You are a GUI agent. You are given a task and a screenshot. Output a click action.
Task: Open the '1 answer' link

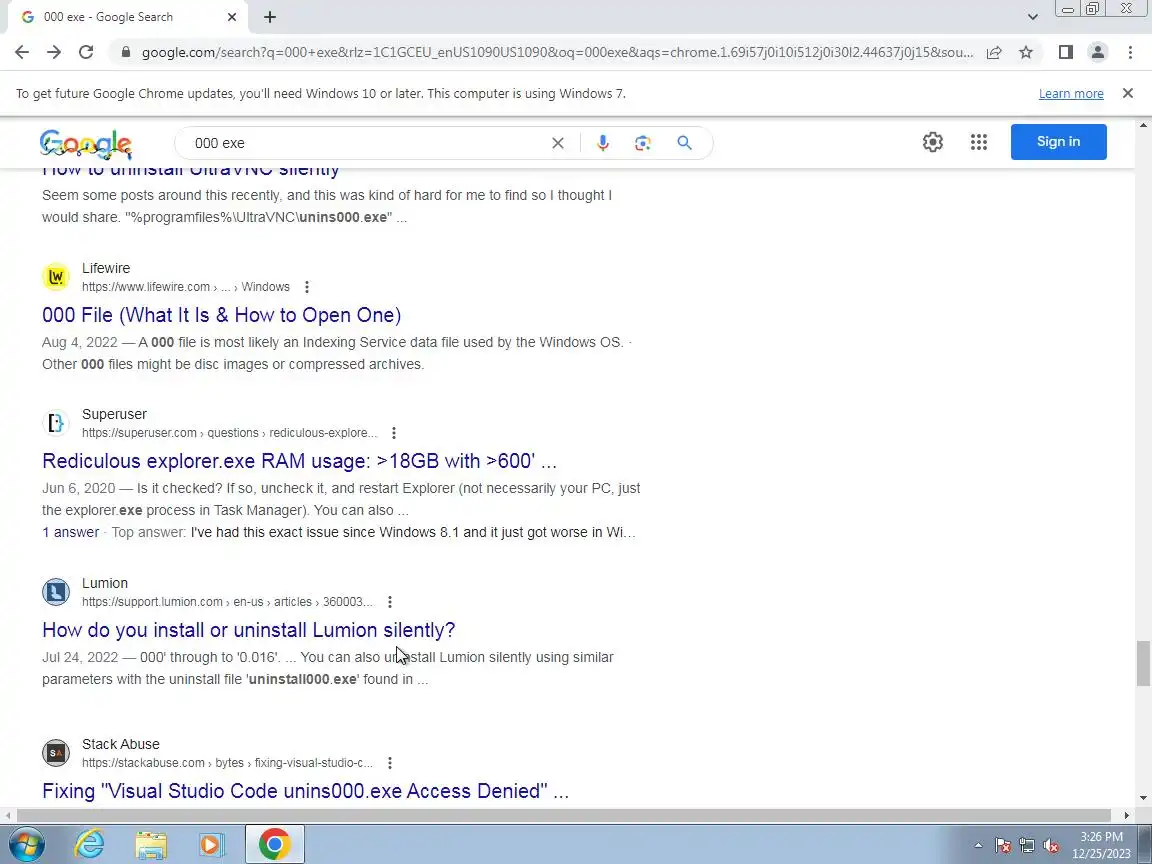click(x=71, y=533)
